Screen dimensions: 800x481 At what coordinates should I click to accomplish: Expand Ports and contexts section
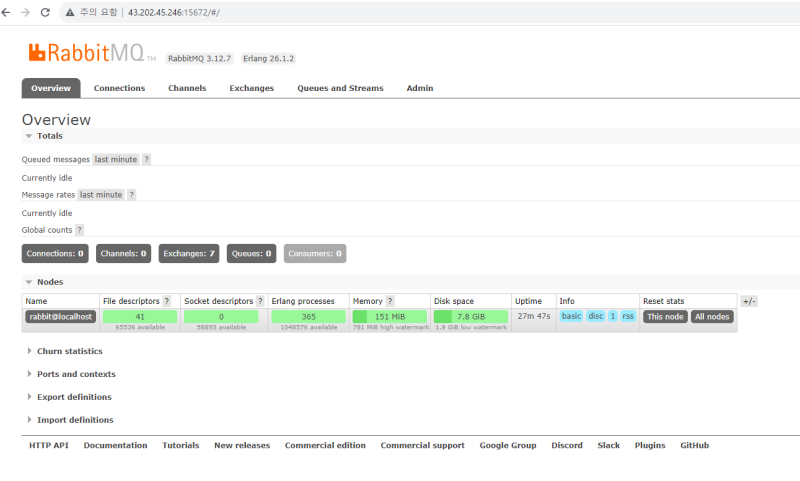pos(75,374)
